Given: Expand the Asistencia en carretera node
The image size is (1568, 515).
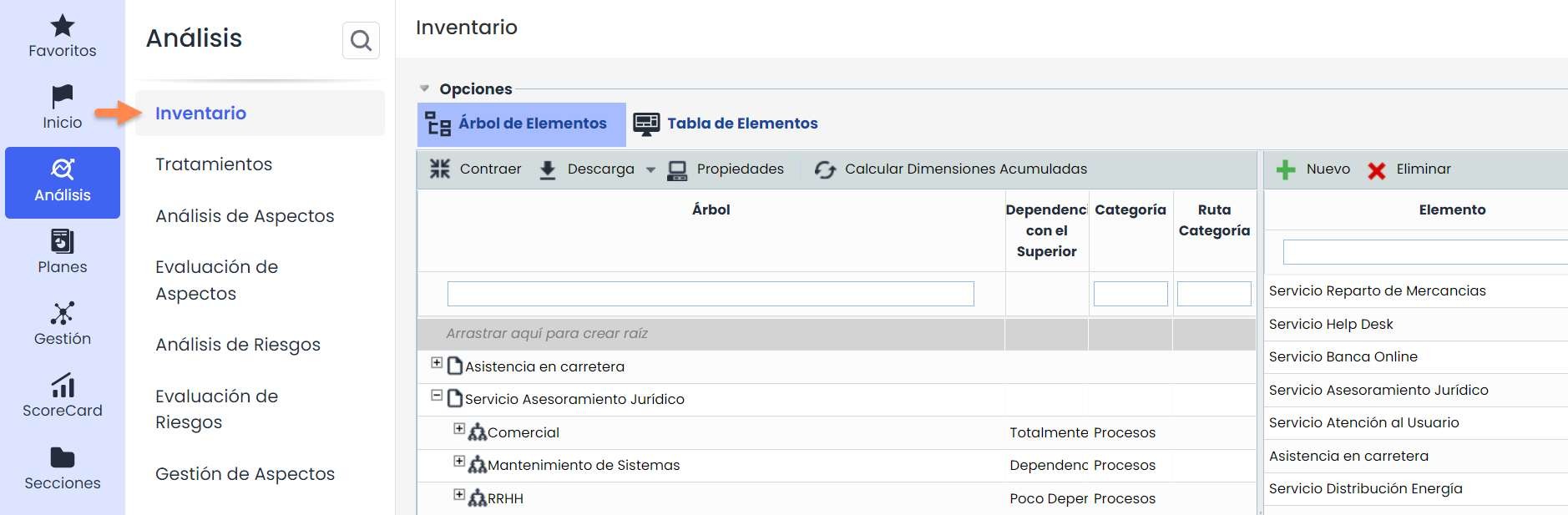Looking at the screenshot, I should 437,363.
